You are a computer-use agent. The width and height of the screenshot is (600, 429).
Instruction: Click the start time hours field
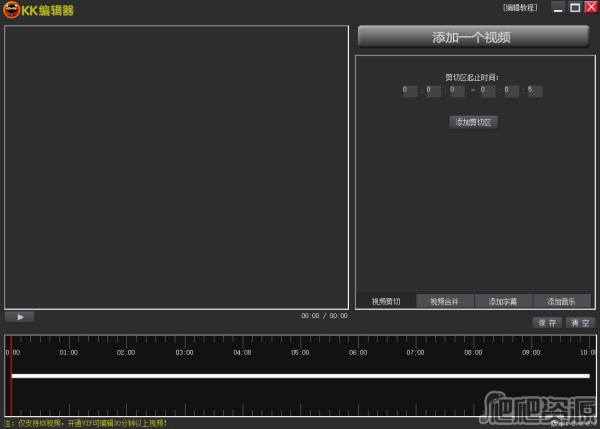[x=410, y=91]
